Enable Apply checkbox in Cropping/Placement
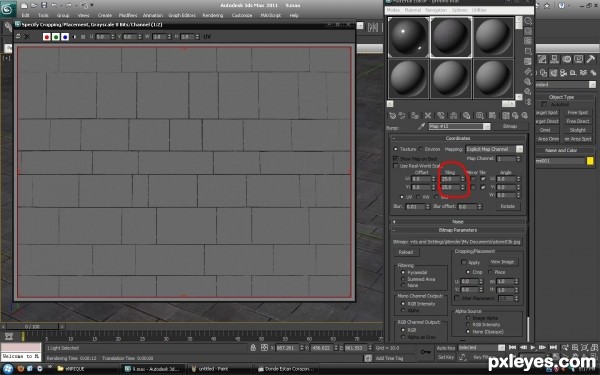Viewport: 600px width, 375px height. click(463, 262)
